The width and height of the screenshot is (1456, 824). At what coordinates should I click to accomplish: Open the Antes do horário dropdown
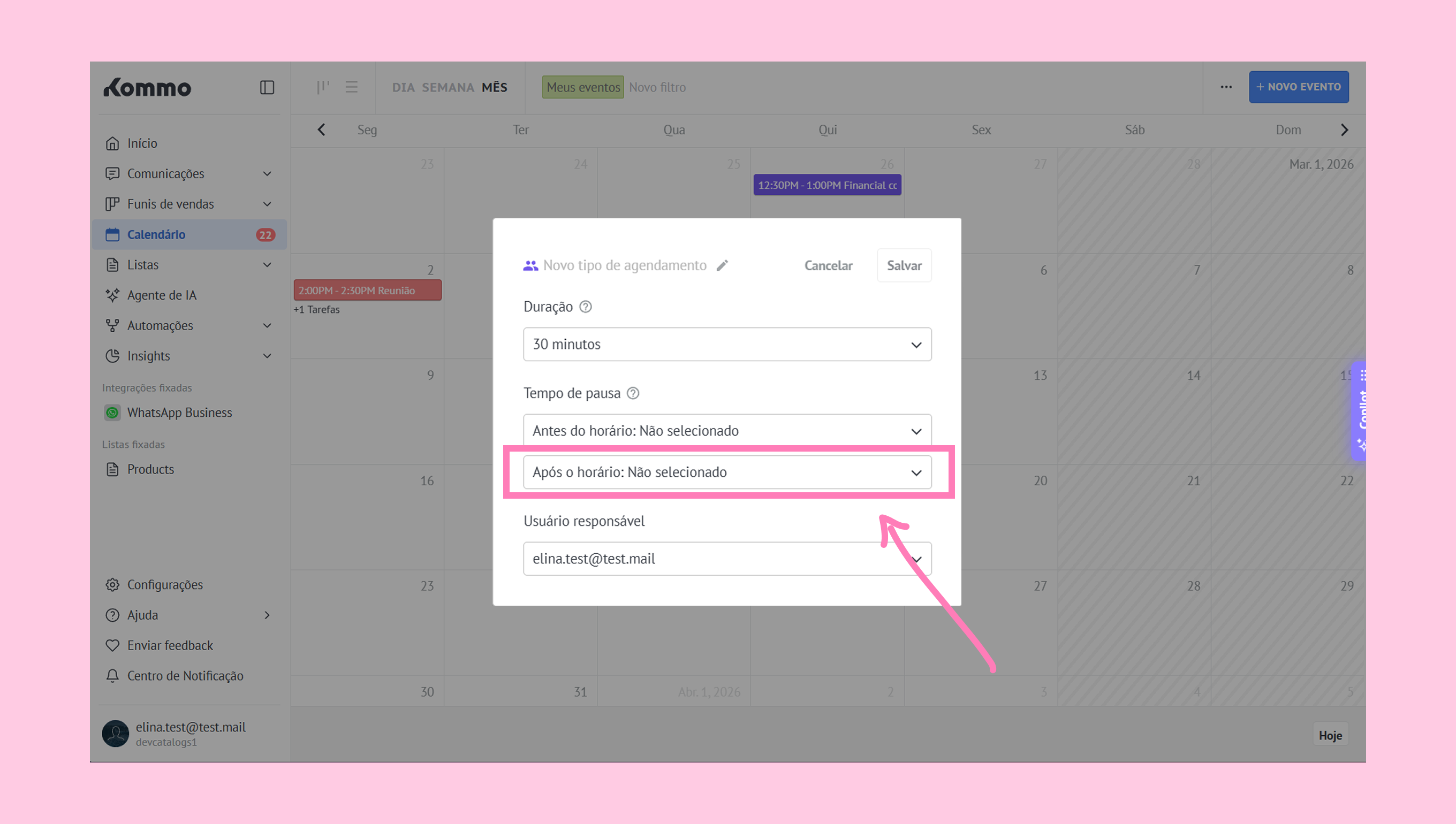pos(727,431)
